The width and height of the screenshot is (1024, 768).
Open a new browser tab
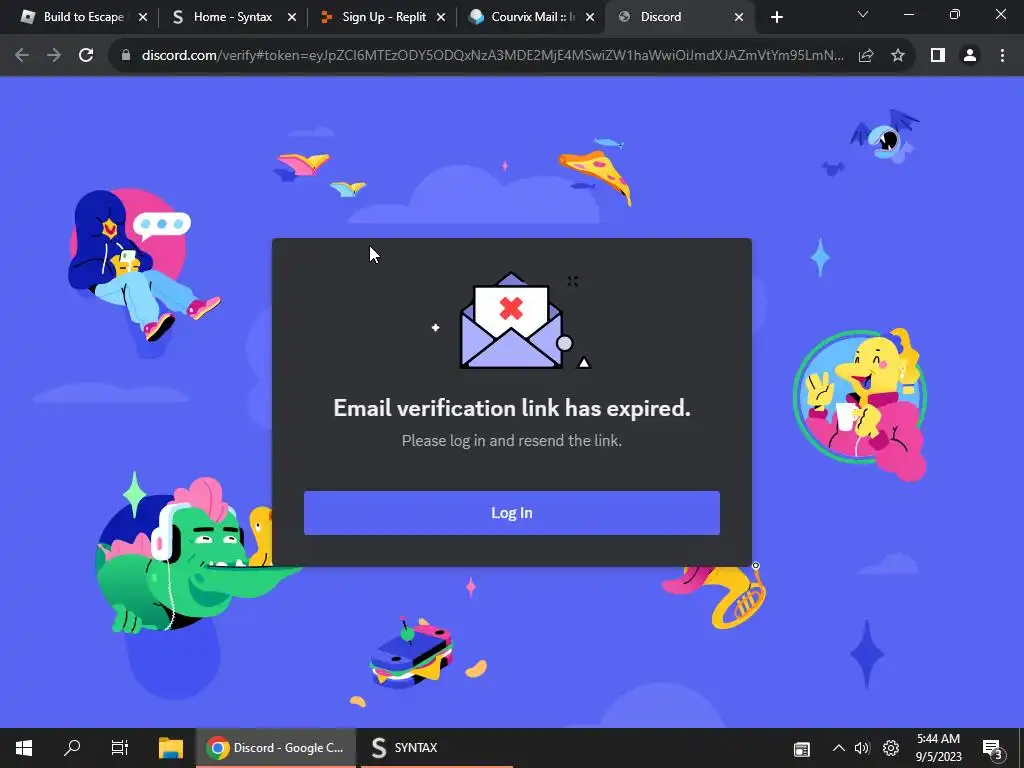click(x=776, y=18)
